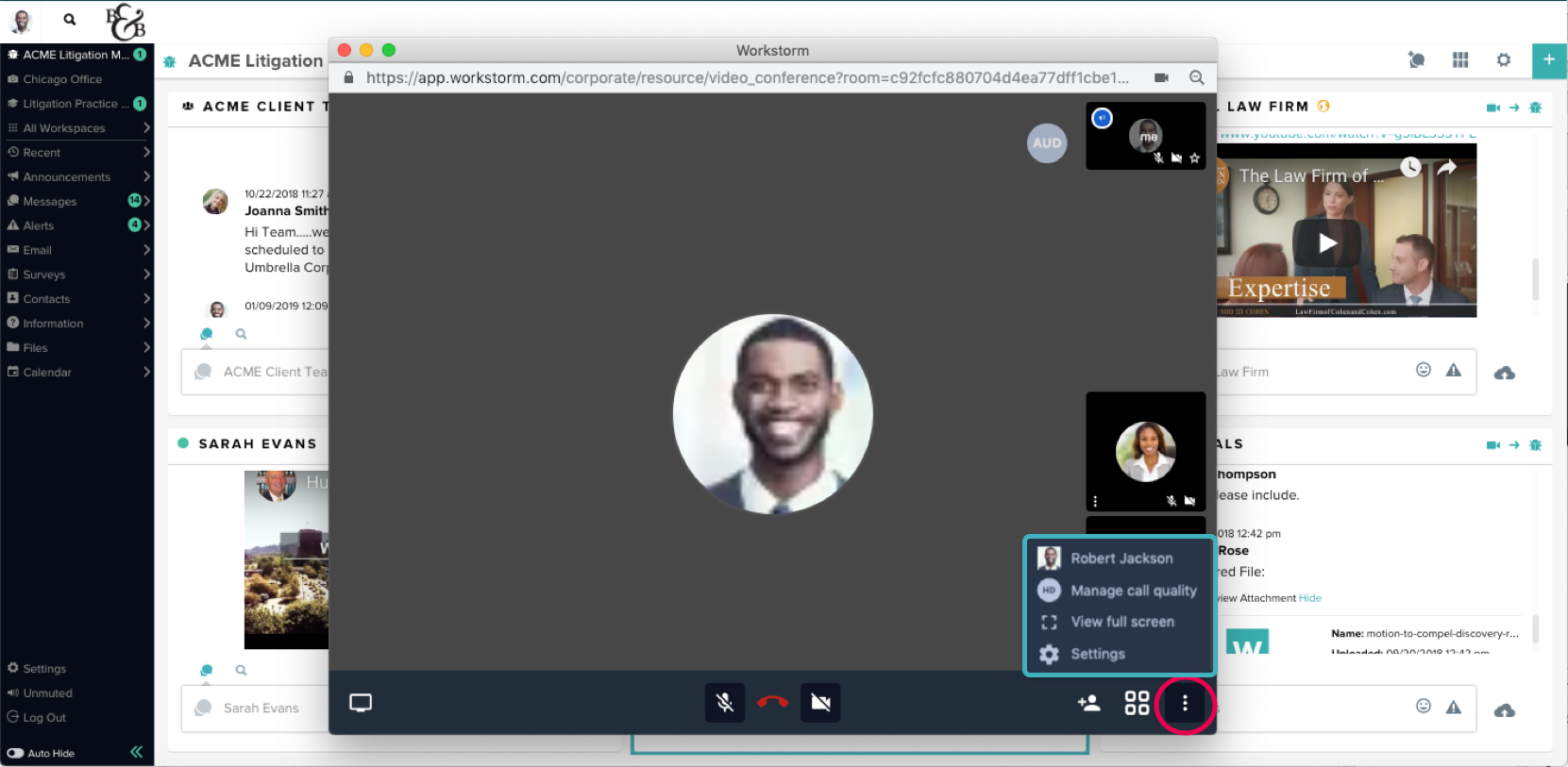Image resolution: width=1568 pixels, height=767 pixels.
Task: Open search magnifier at top left
Action: click(x=70, y=19)
